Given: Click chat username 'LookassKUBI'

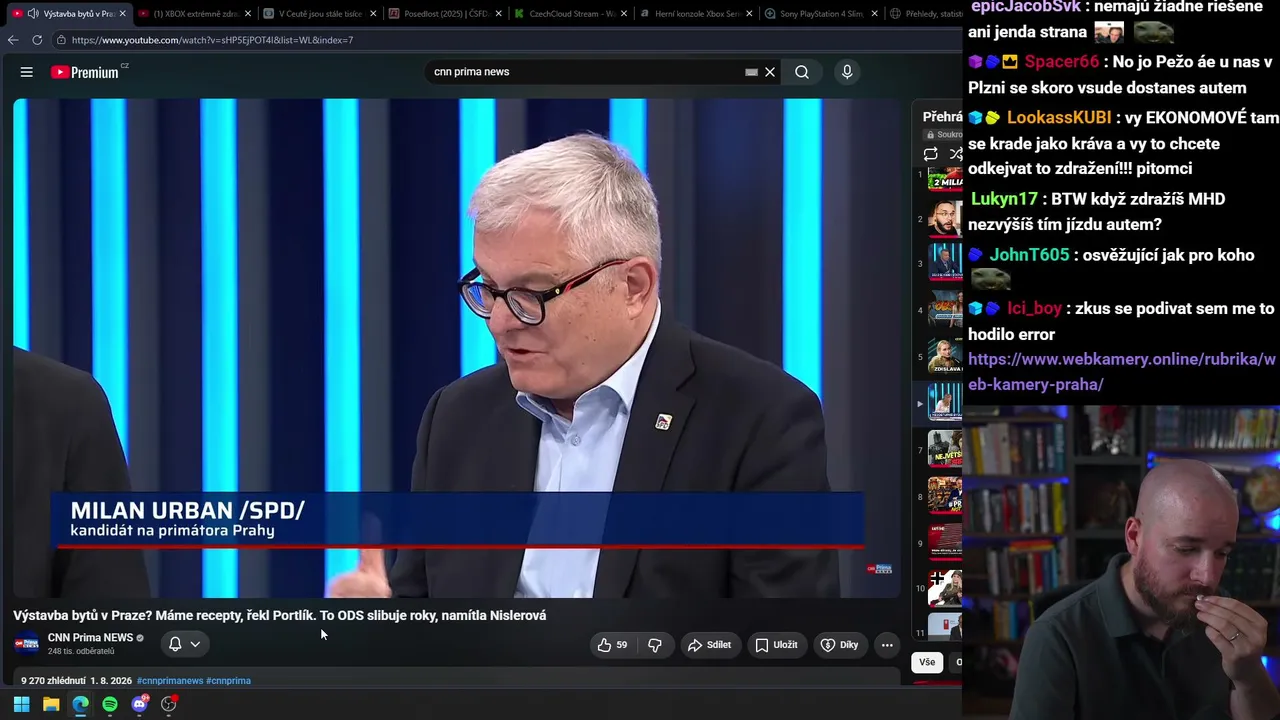Looking at the screenshot, I should click(x=1059, y=118).
